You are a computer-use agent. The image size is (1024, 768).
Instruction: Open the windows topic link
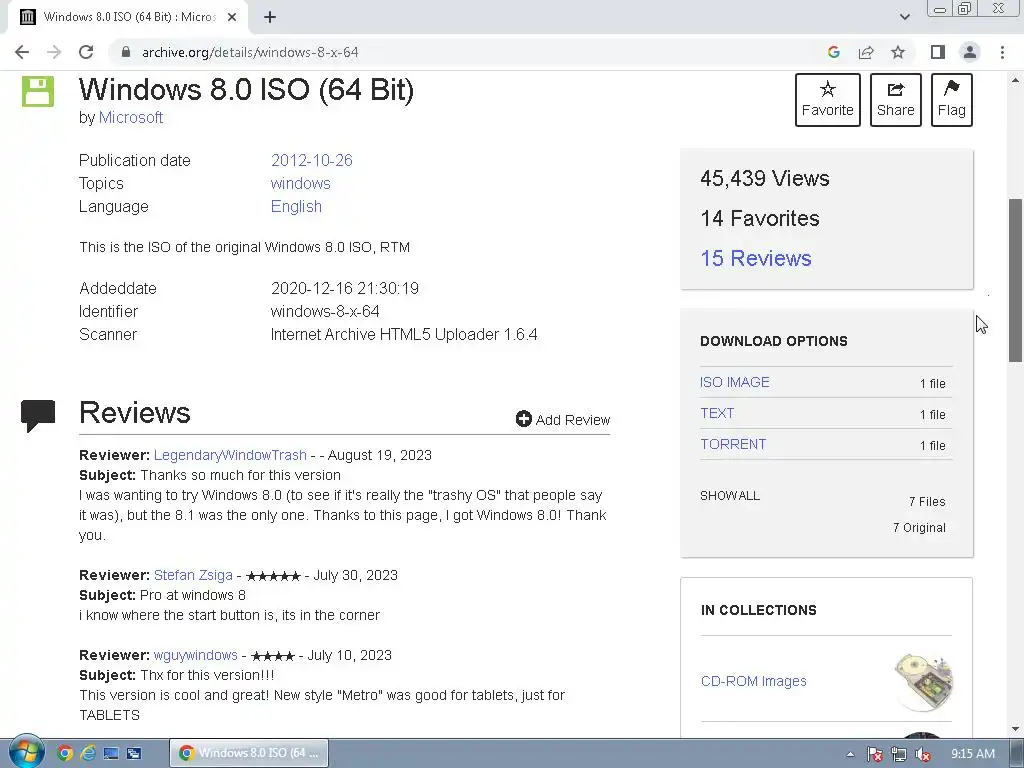point(300,184)
